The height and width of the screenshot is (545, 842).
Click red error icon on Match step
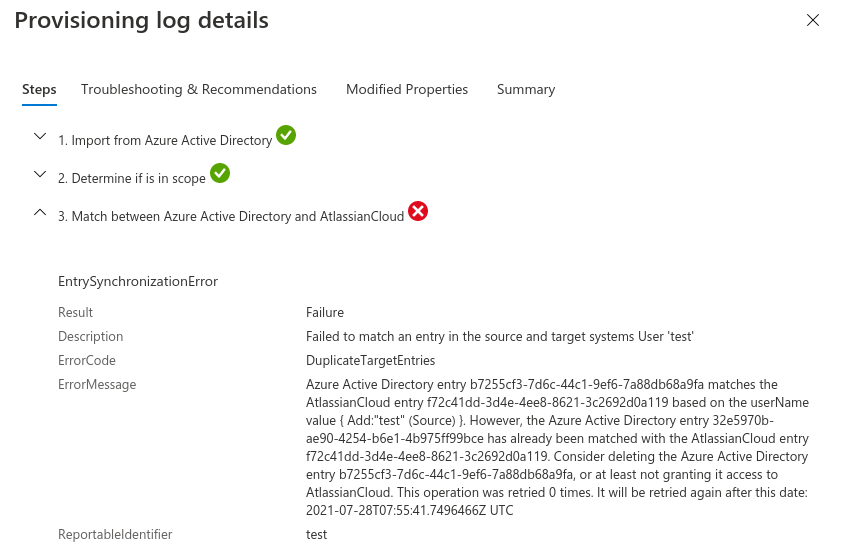(x=418, y=211)
